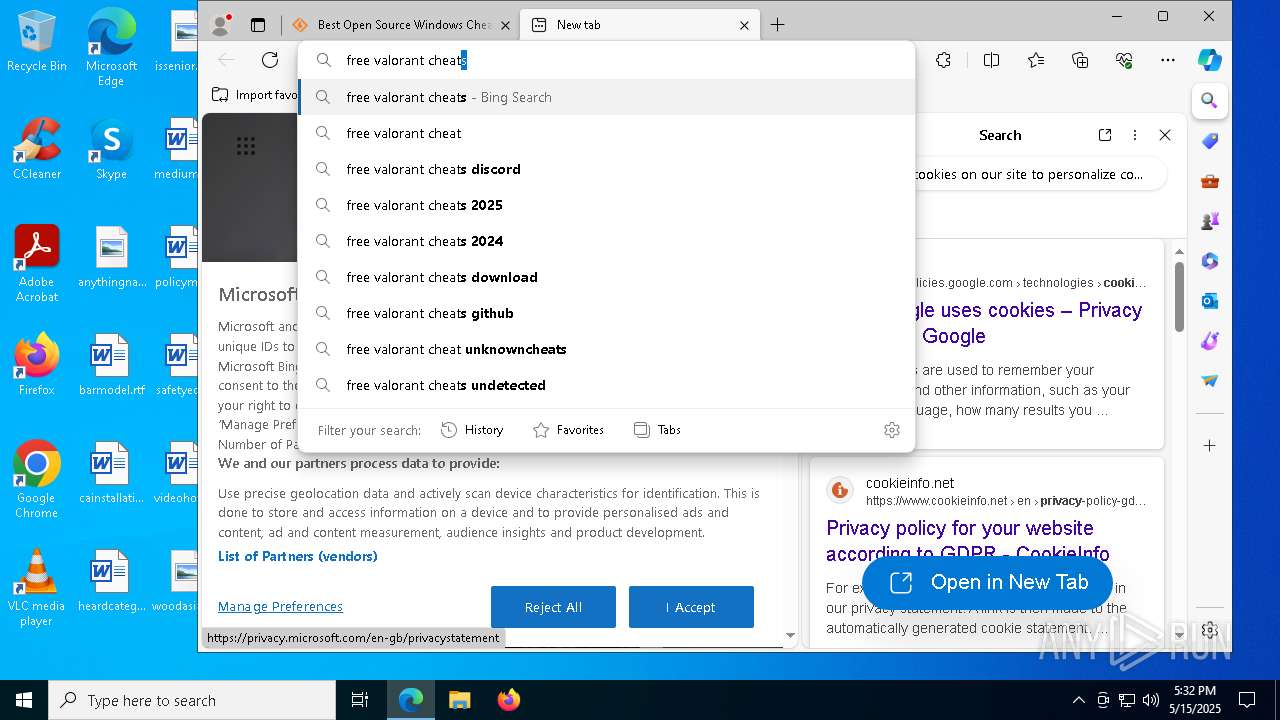Screen dimensions: 1280x720
Task: Filter search by Favorites
Action: click(568, 430)
